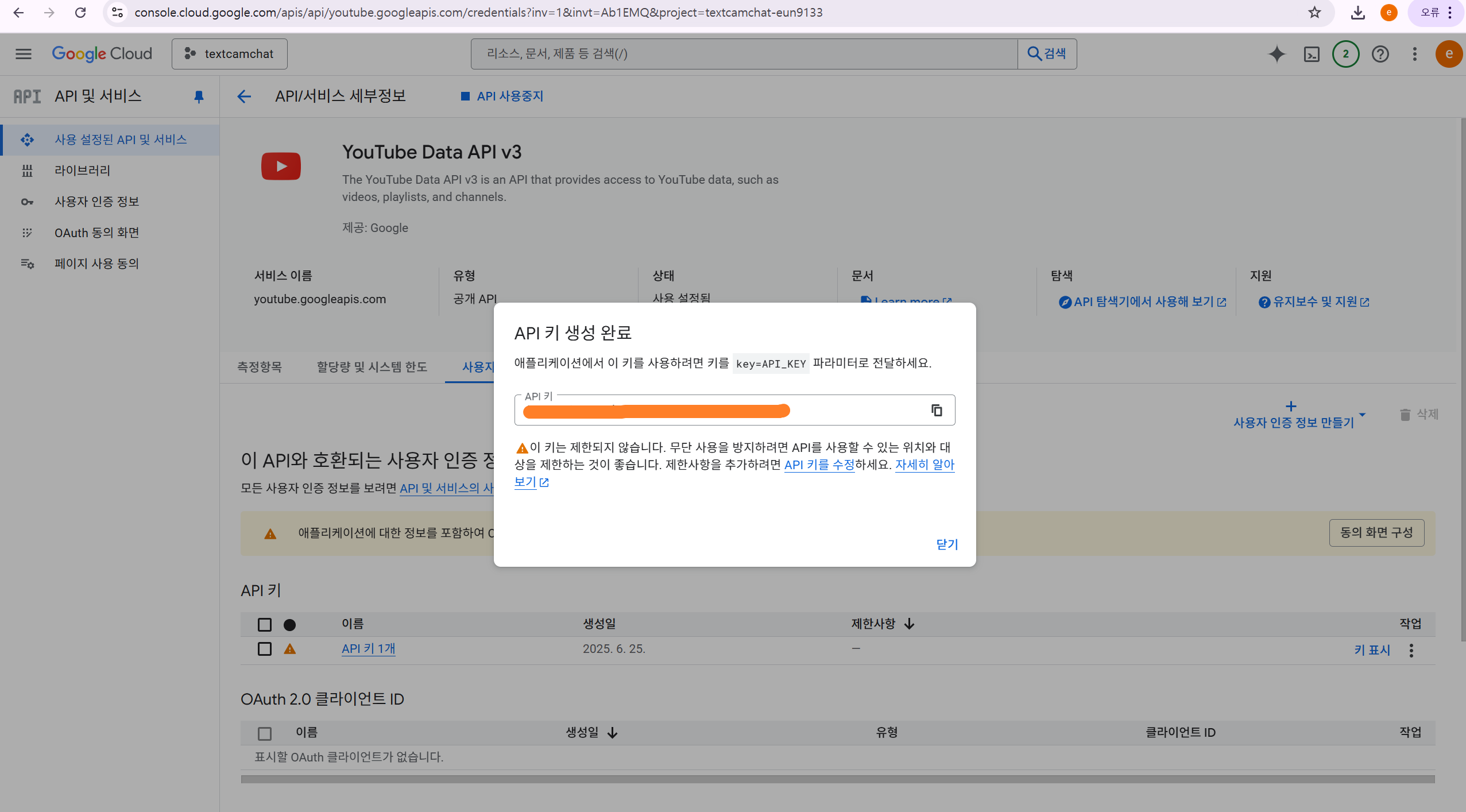Click the main hamburger navigation menu
Viewport: 1466px width, 812px height.
[x=24, y=54]
